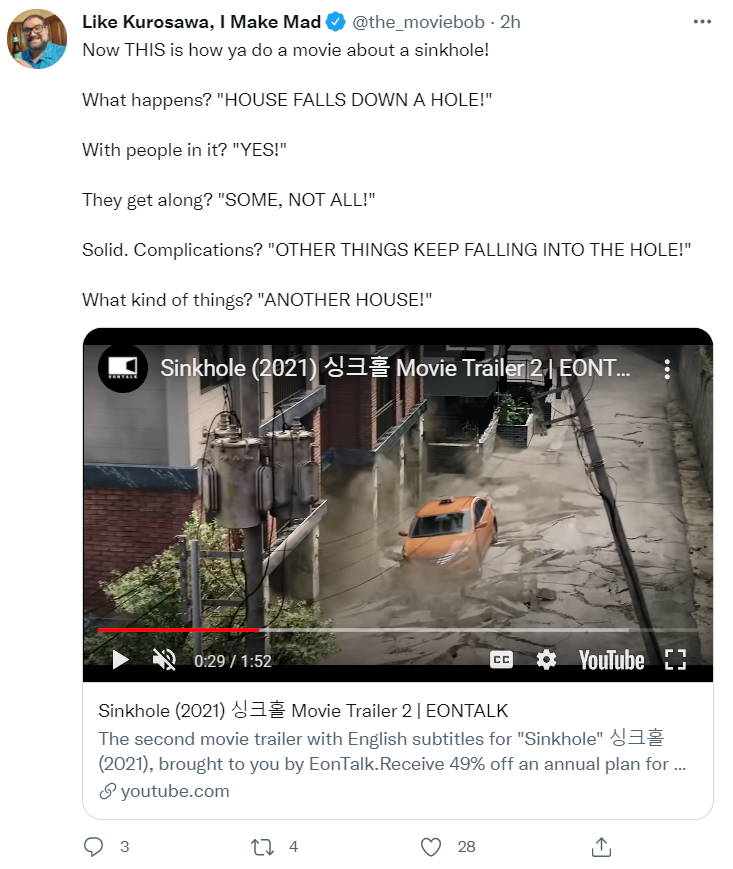Click the EonTalk channel logo

[x=122, y=368]
